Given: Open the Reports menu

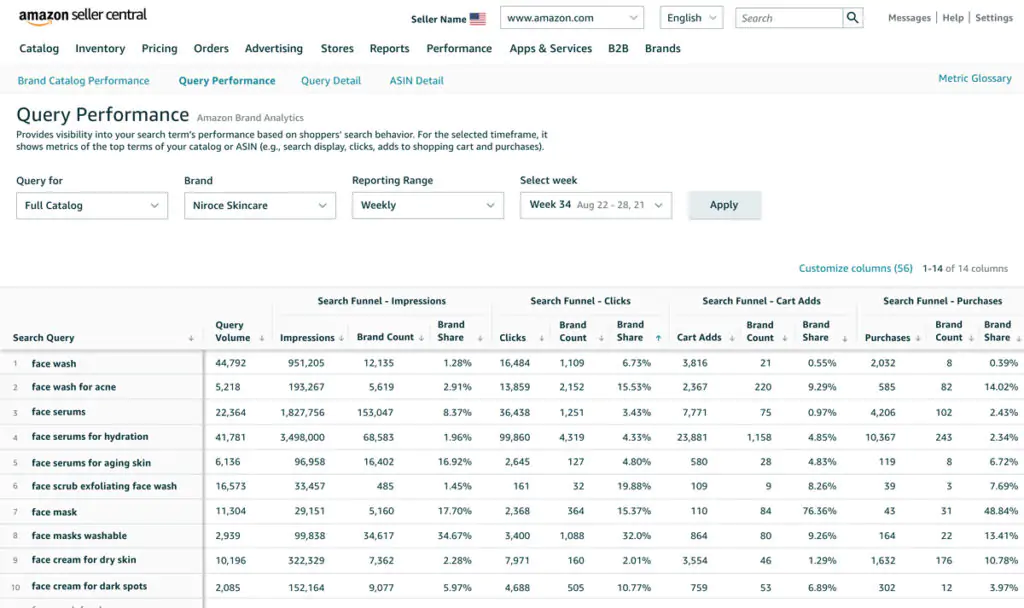Looking at the screenshot, I should [389, 48].
